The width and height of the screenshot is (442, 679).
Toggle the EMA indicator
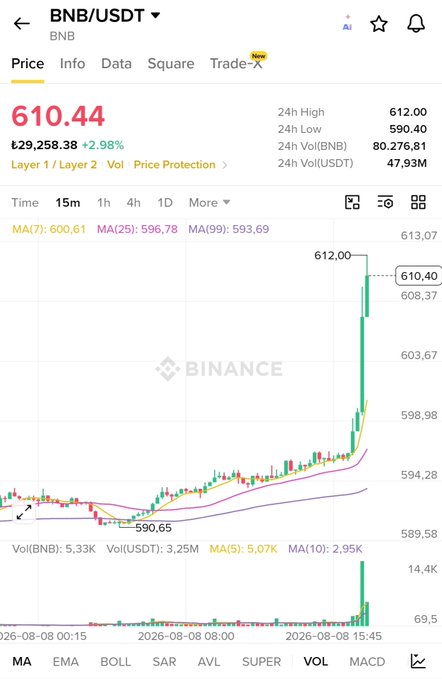pos(66,662)
